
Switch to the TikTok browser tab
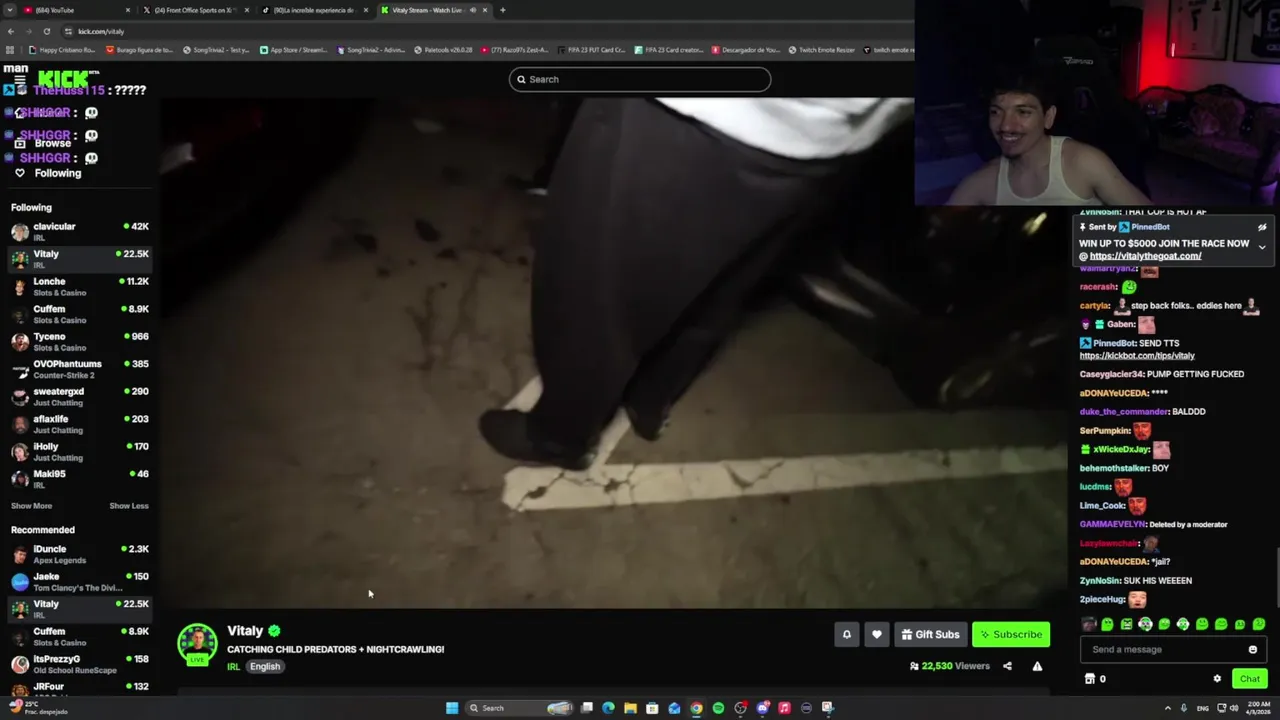pyautogui.click(x=315, y=10)
